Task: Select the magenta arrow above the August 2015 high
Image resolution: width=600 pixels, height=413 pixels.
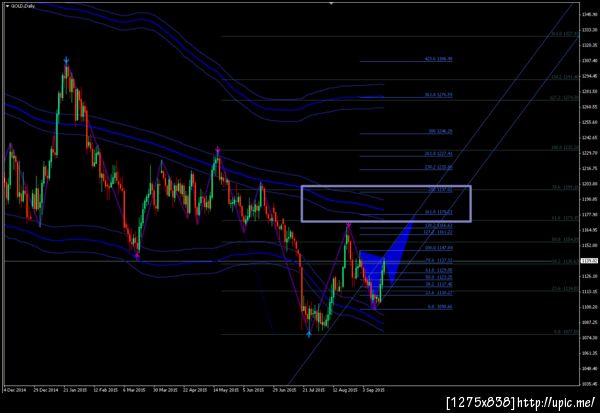Action: tap(349, 224)
